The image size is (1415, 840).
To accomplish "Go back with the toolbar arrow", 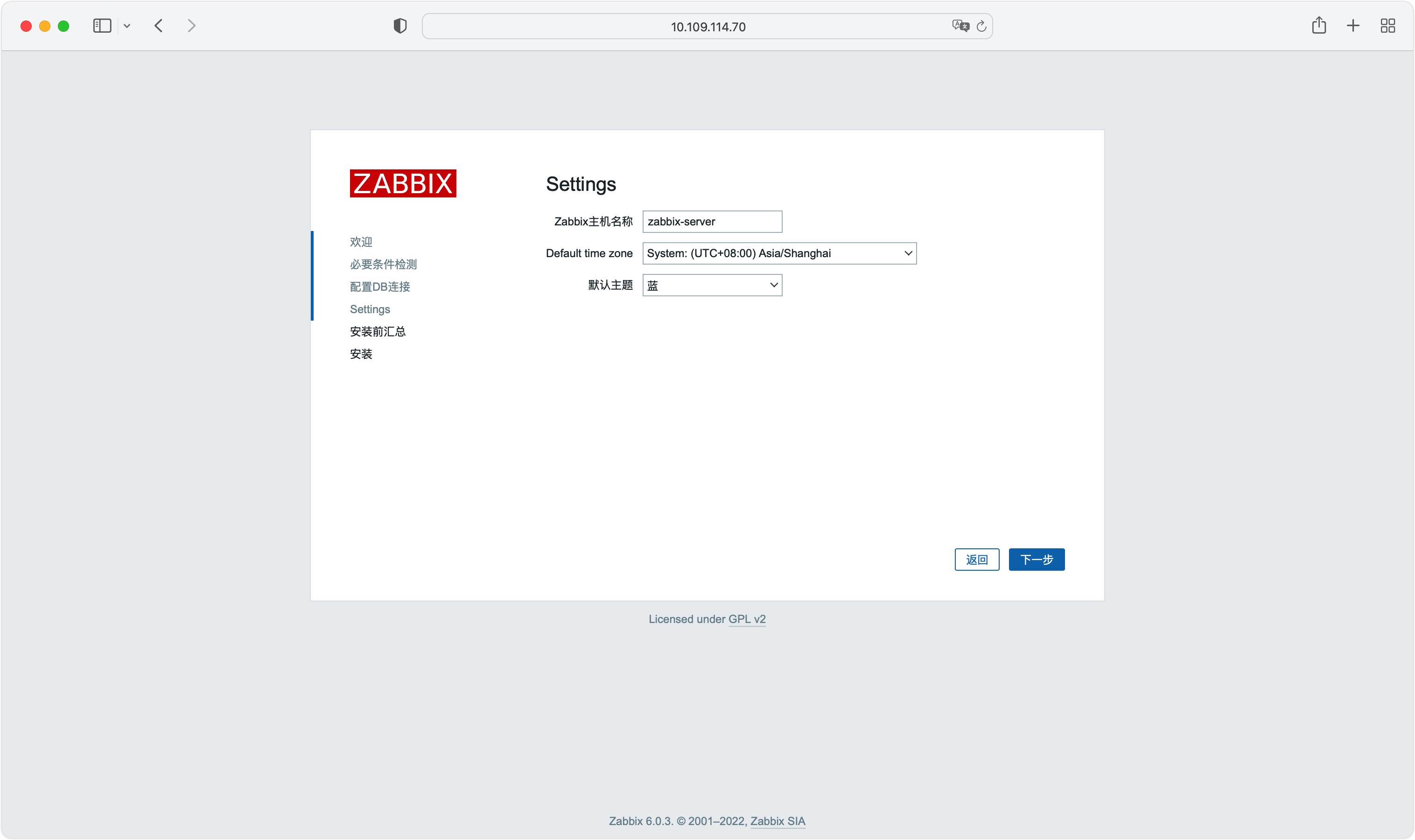I will click(159, 26).
